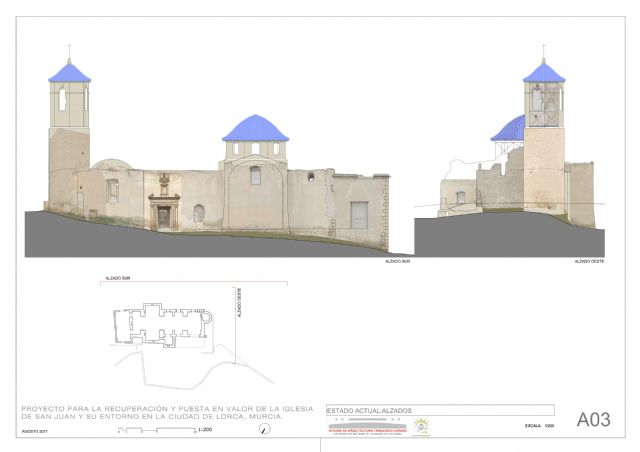The image size is (640, 452).
Task: Click the AGOSTO 2017 date text
Action: coord(35,429)
